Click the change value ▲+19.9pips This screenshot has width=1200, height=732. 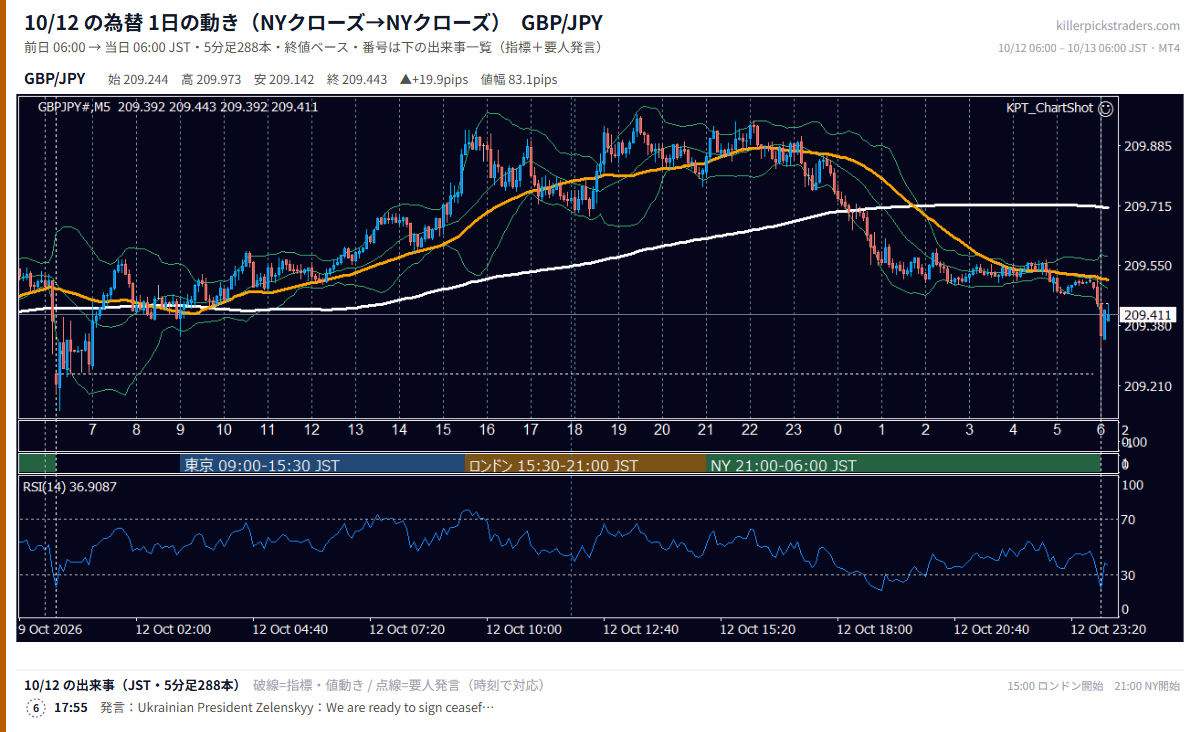(x=435, y=79)
